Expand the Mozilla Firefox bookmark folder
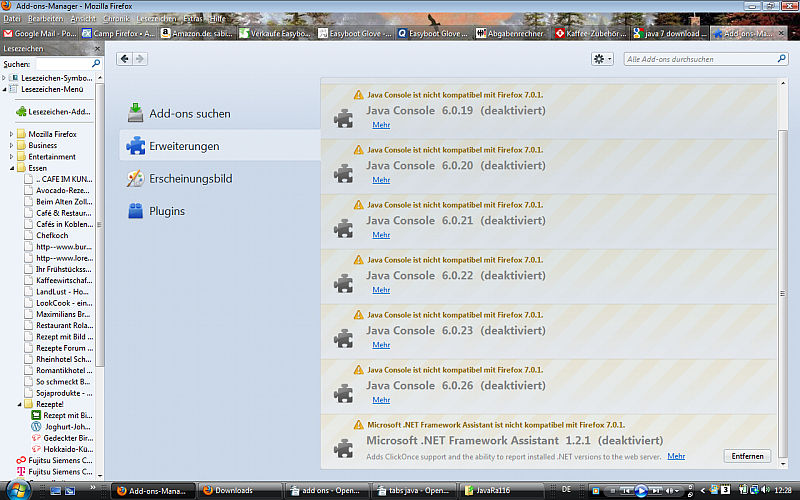 tap(11, 134)
